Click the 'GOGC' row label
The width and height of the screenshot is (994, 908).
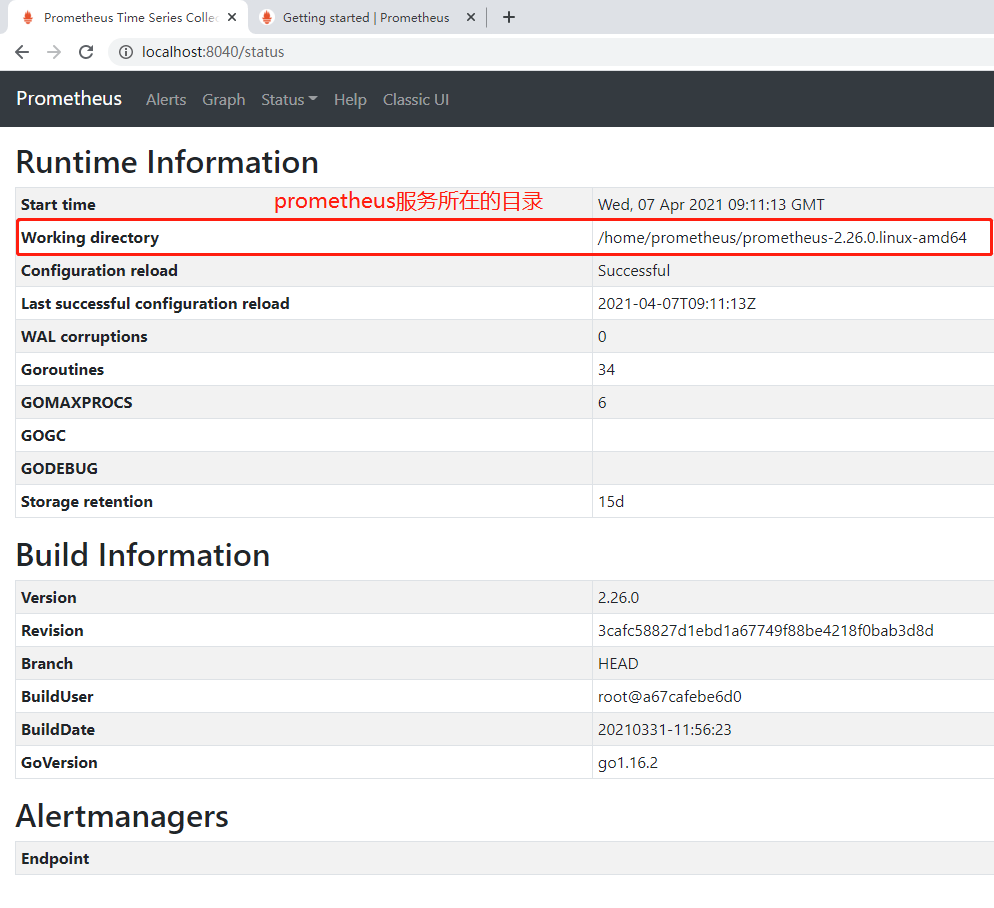(43, 436)
